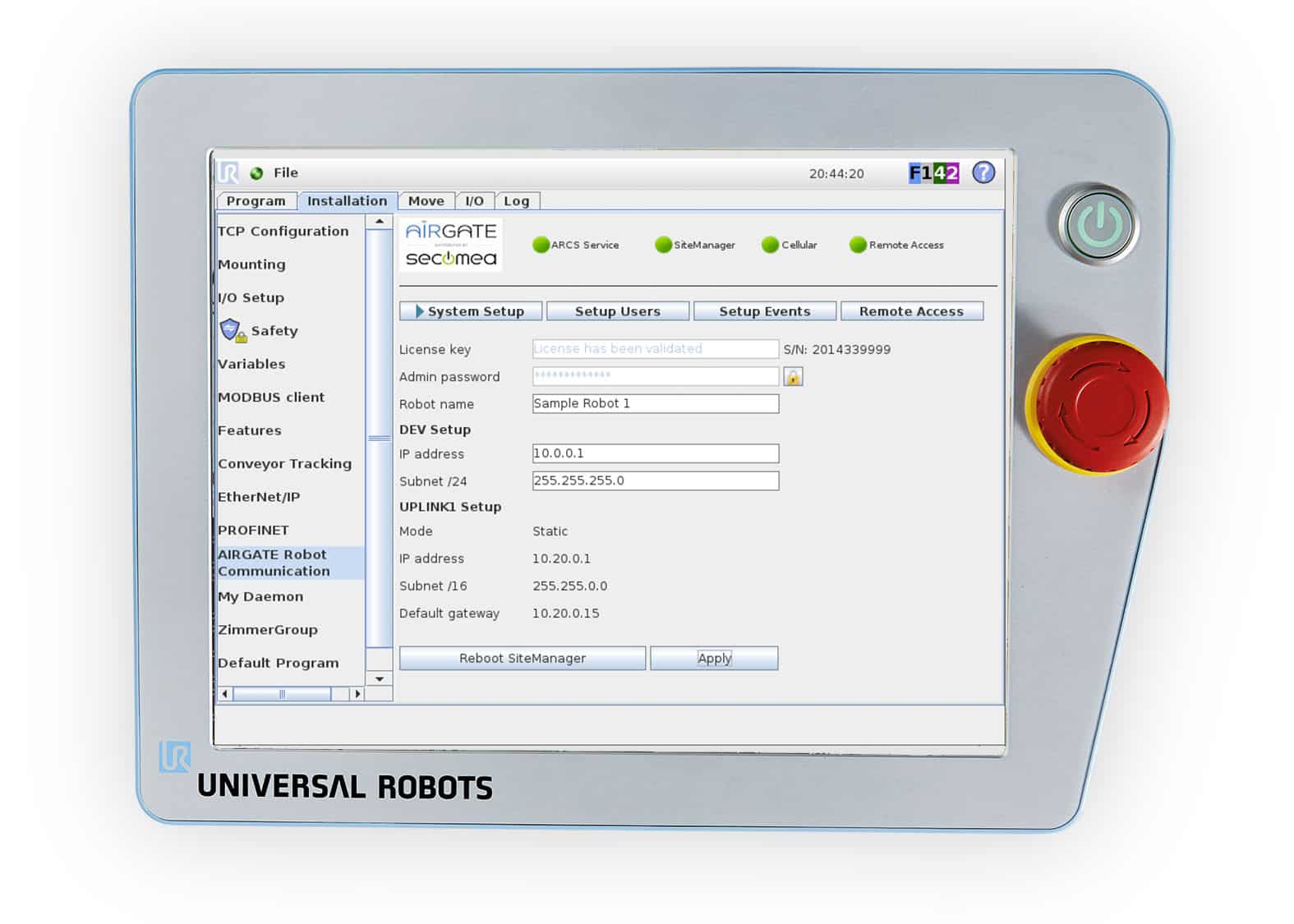1294x924 pixels.
Task: Click the DEV IP address field
Action: (x=656, y=453)
